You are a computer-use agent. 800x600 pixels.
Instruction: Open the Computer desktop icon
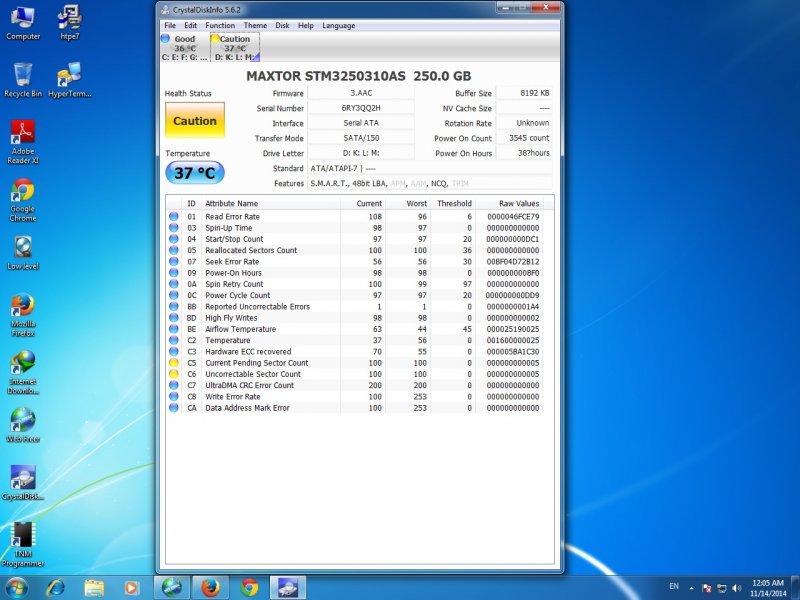coord(23,23)
